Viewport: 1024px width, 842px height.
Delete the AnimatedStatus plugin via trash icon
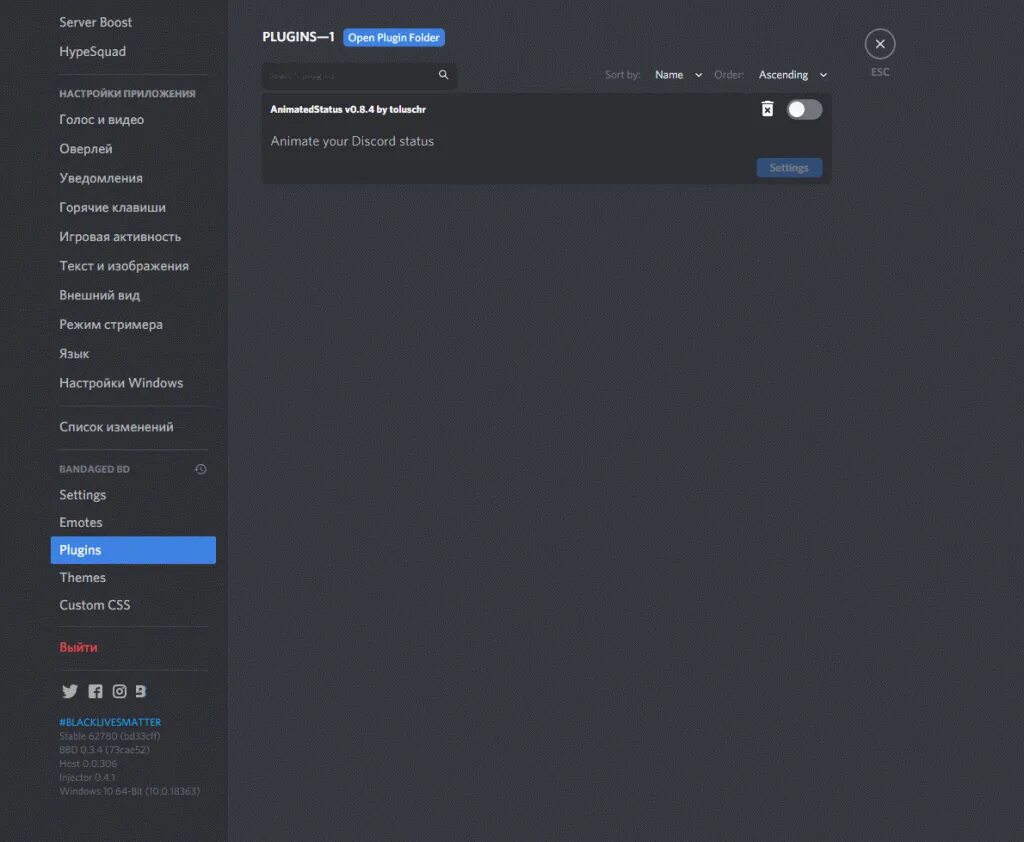tap(767, 109)
